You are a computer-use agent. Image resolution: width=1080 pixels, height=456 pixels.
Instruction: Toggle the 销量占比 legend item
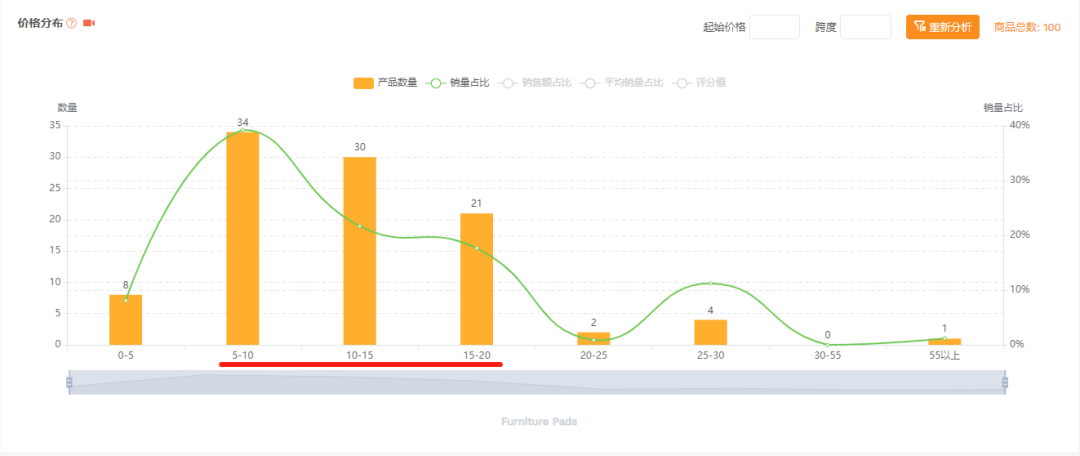click(457, 83)
